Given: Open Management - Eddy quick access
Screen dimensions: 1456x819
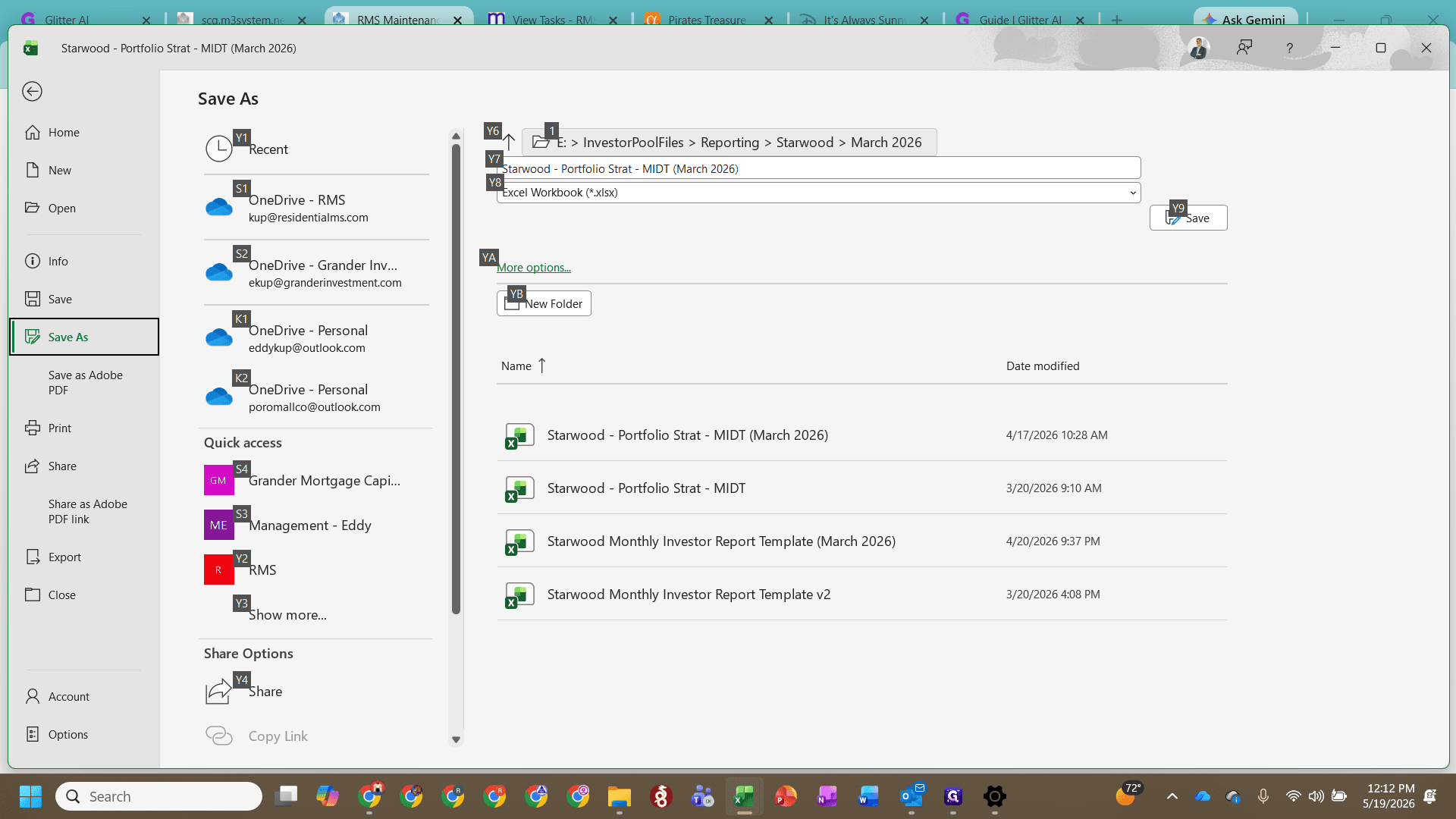Looking at the screenshot, I should [x=316, y=525].
